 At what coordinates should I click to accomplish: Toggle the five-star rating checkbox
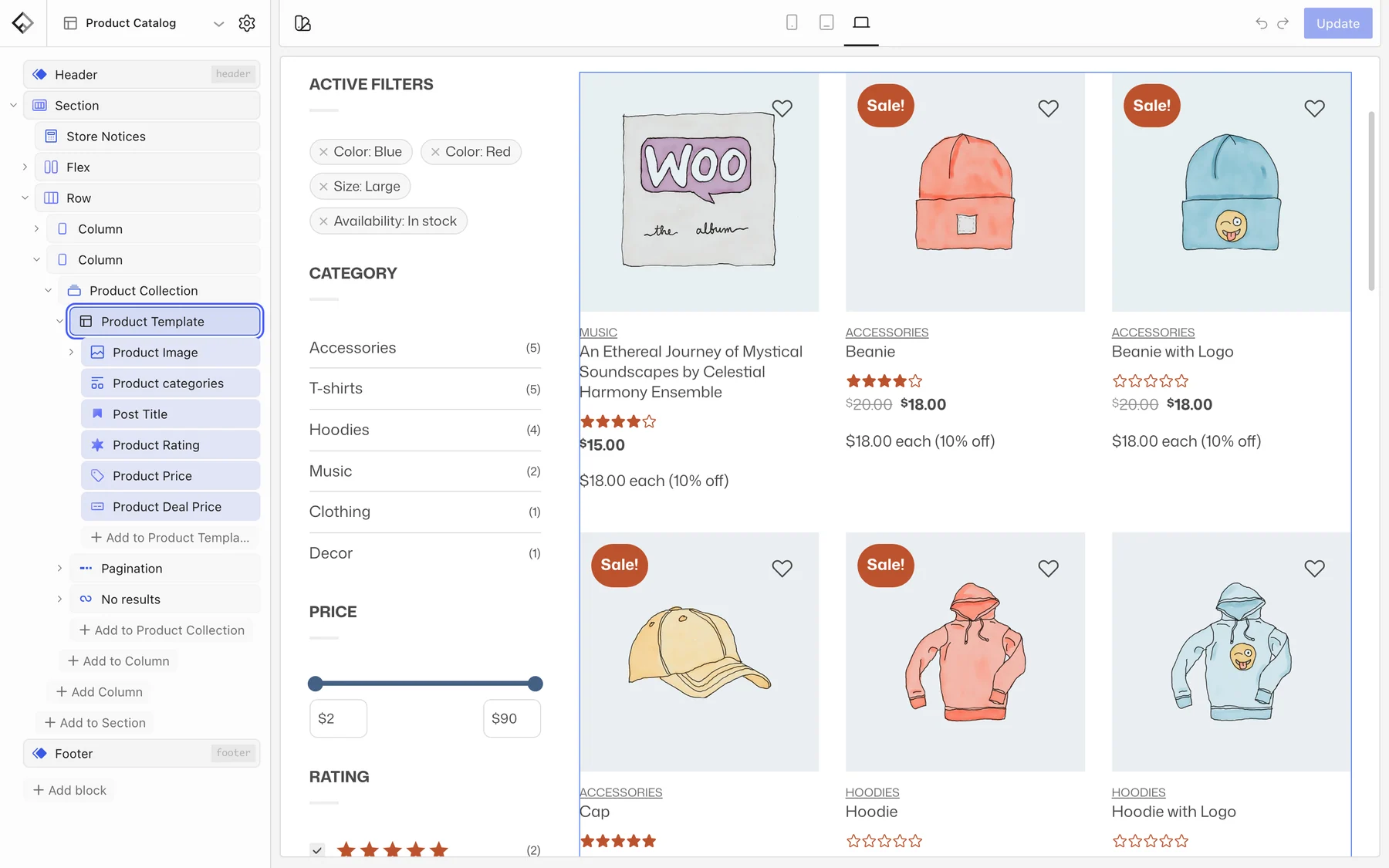coord(316,849)
